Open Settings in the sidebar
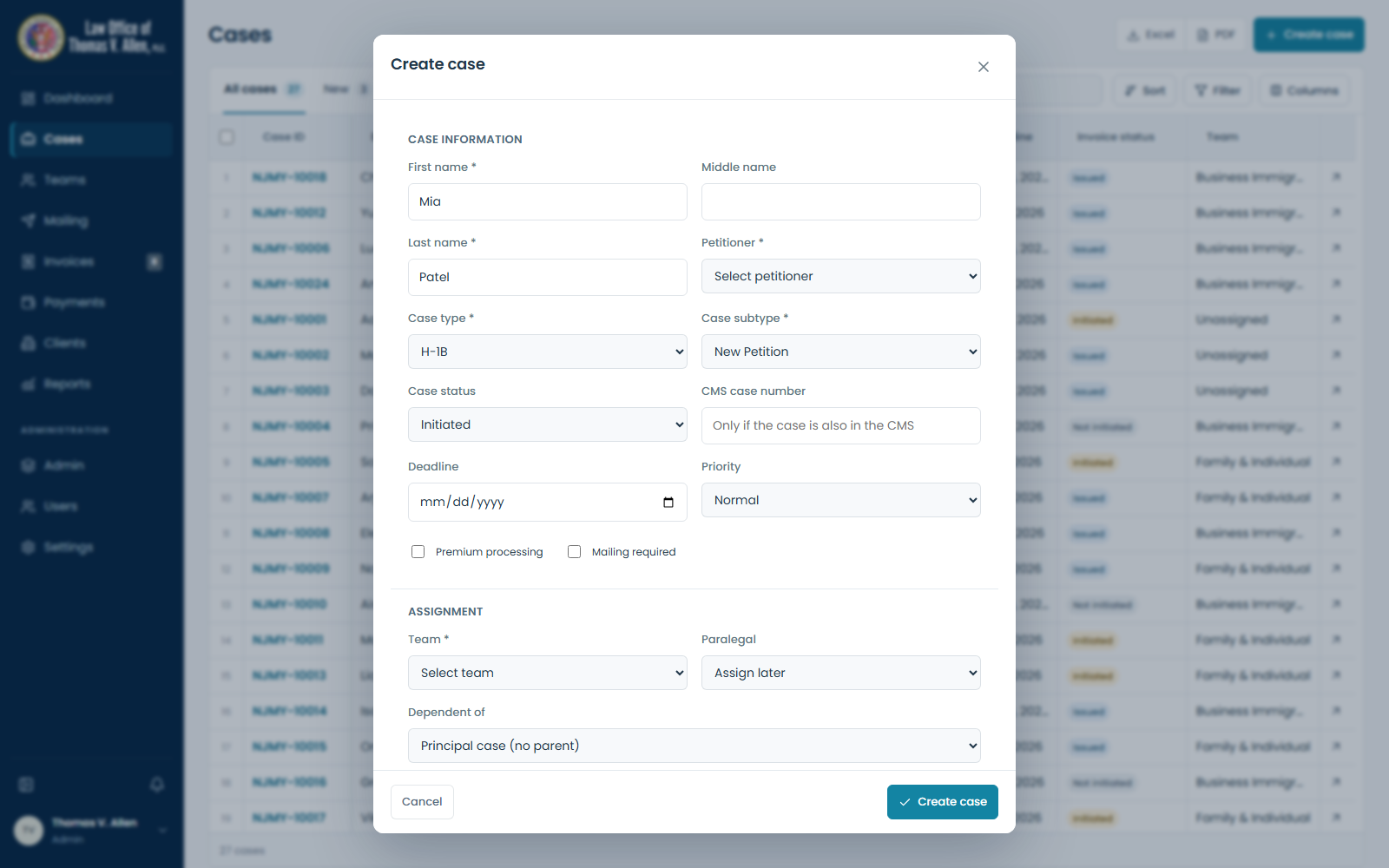The image size is (1389, 868). pyautogui.click(x=91, y=547)
